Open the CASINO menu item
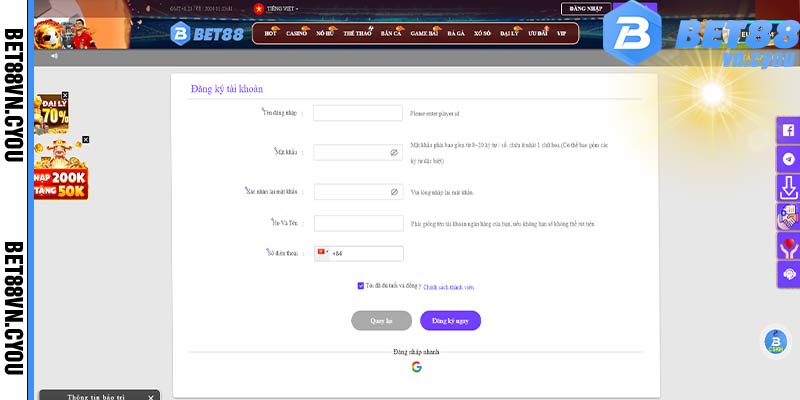Screen dimensions: 800x400 (x=297, y=33)
